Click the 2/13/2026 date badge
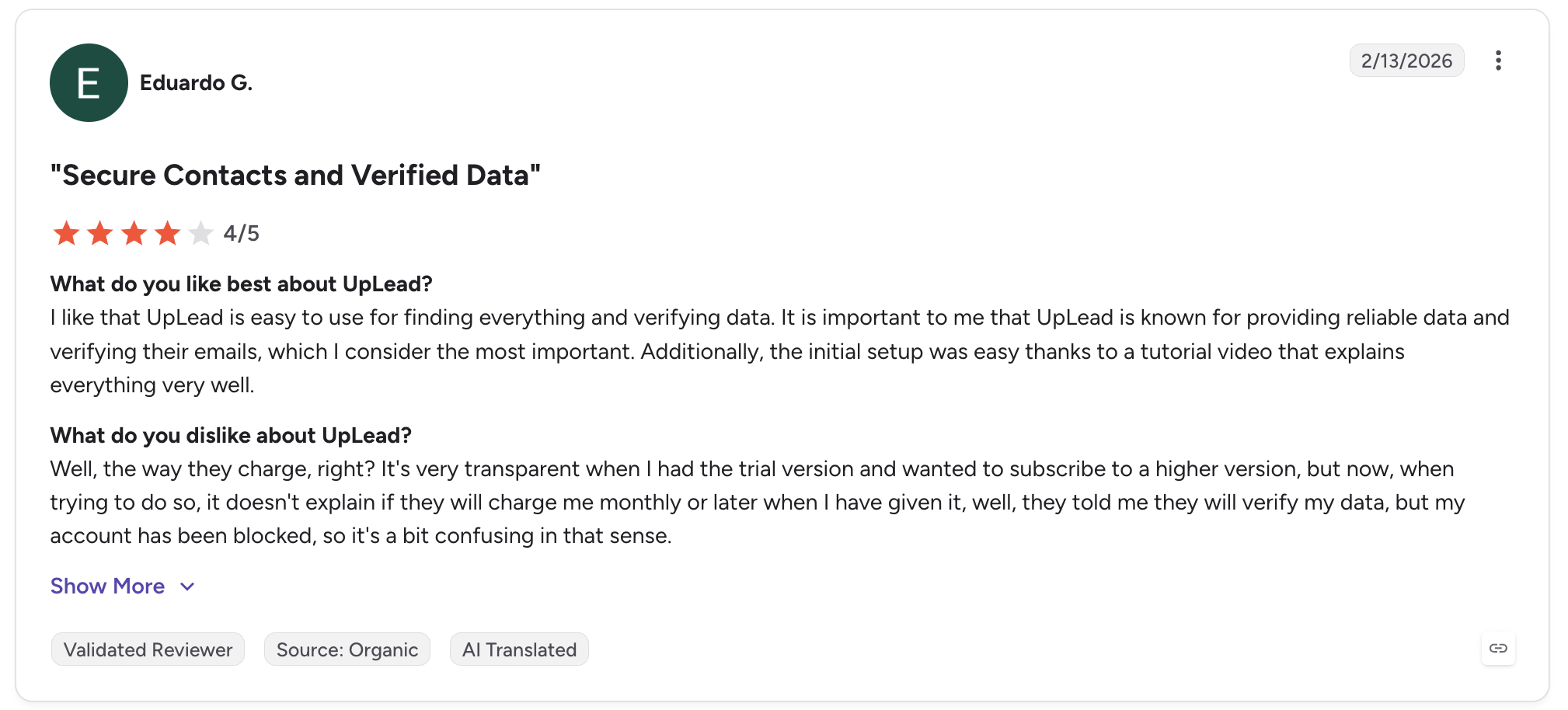 coord(1406,61)
